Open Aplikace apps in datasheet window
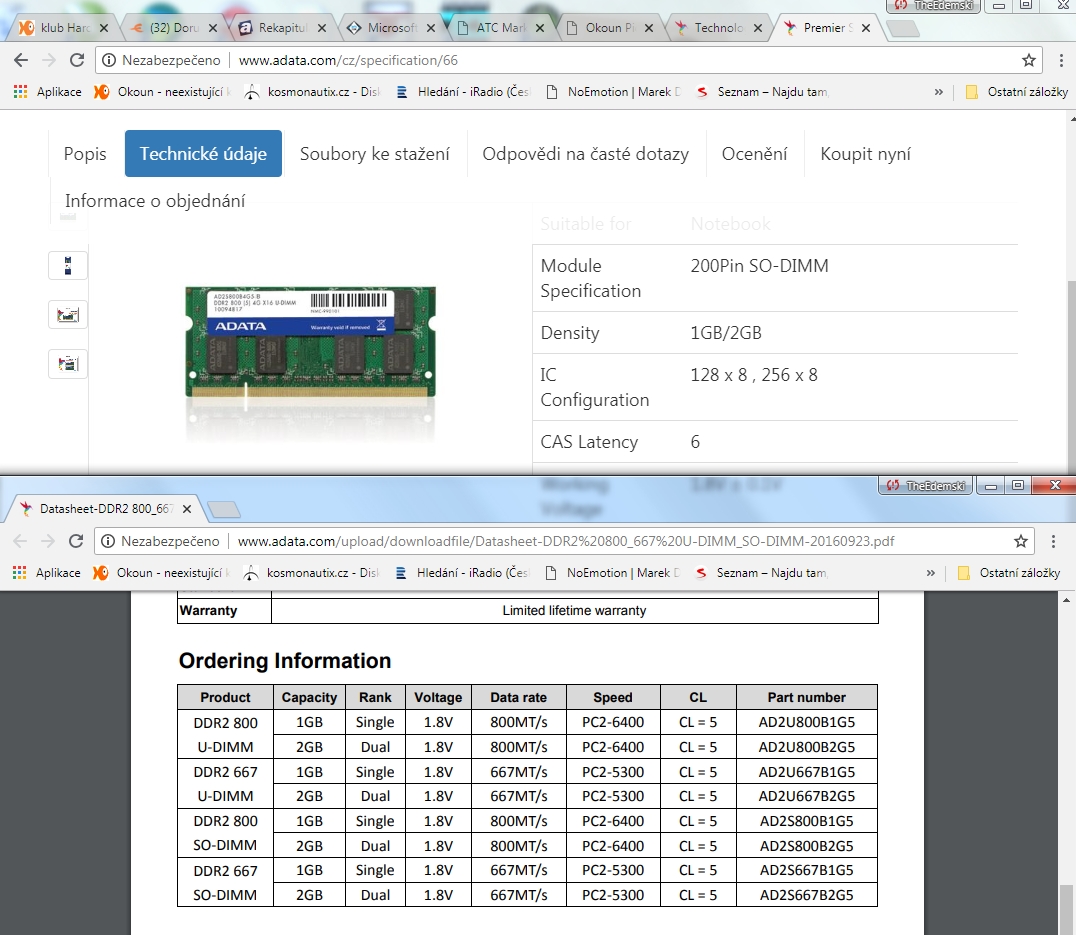1076x935 pixels. tap(47, 573)
